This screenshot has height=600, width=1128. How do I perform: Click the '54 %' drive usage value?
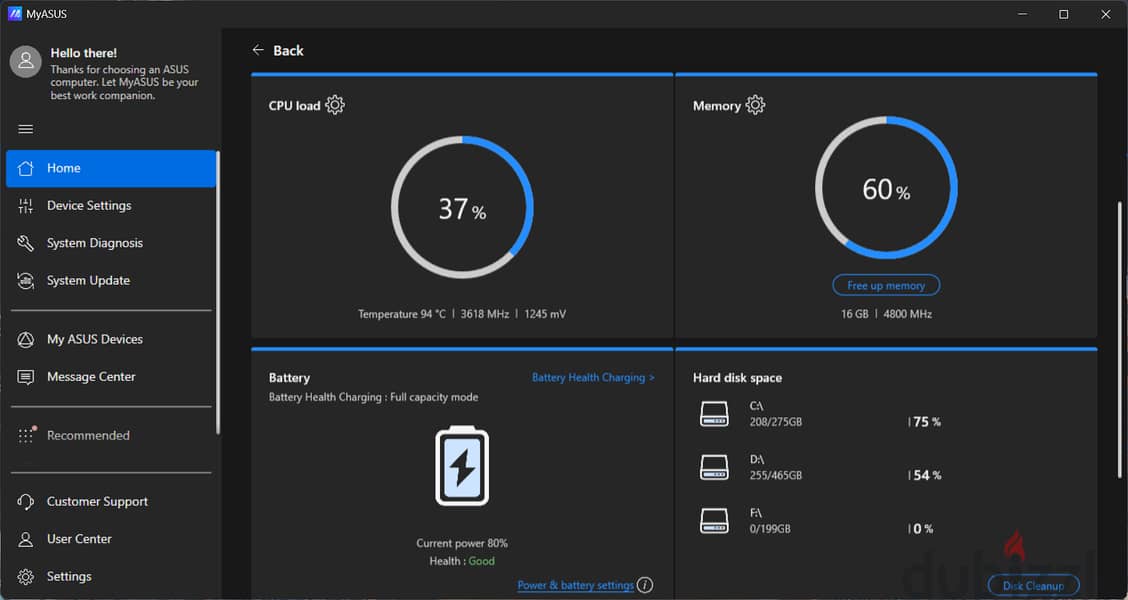(x=927, y=476)
